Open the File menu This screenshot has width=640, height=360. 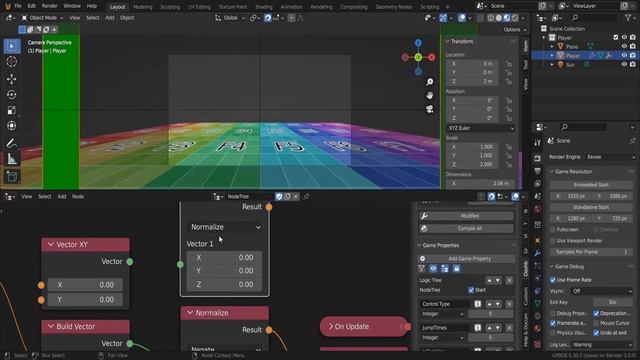pos(18,6)
